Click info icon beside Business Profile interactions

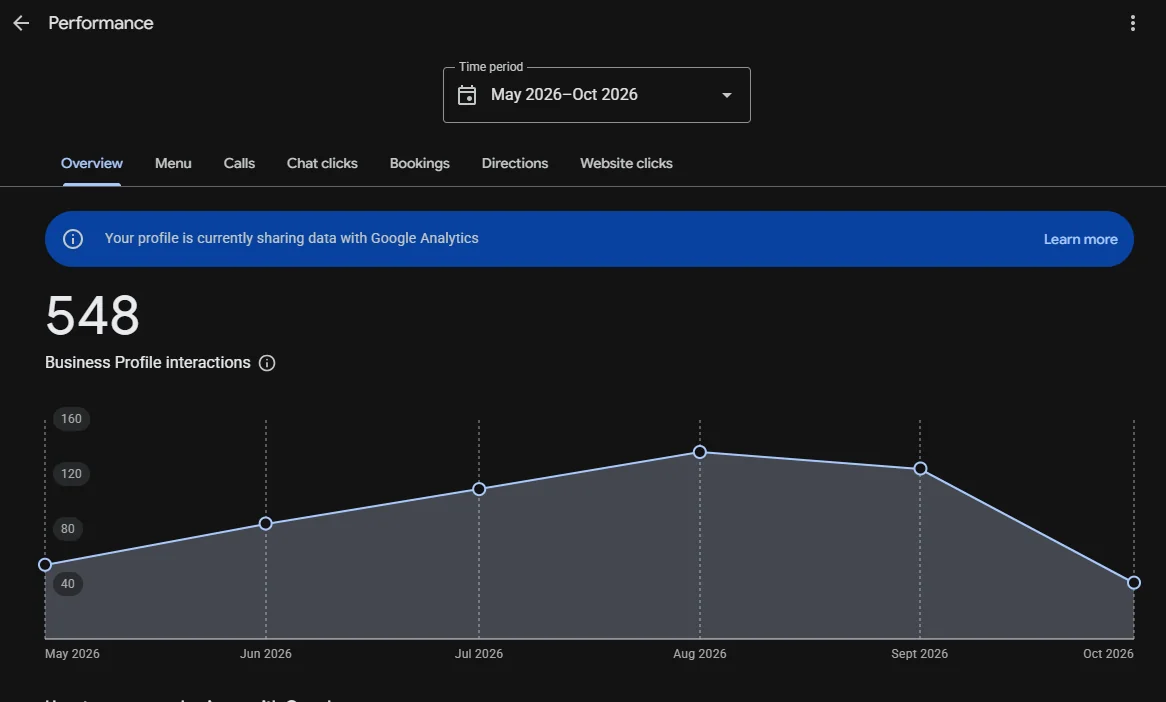tap(267, 363)
